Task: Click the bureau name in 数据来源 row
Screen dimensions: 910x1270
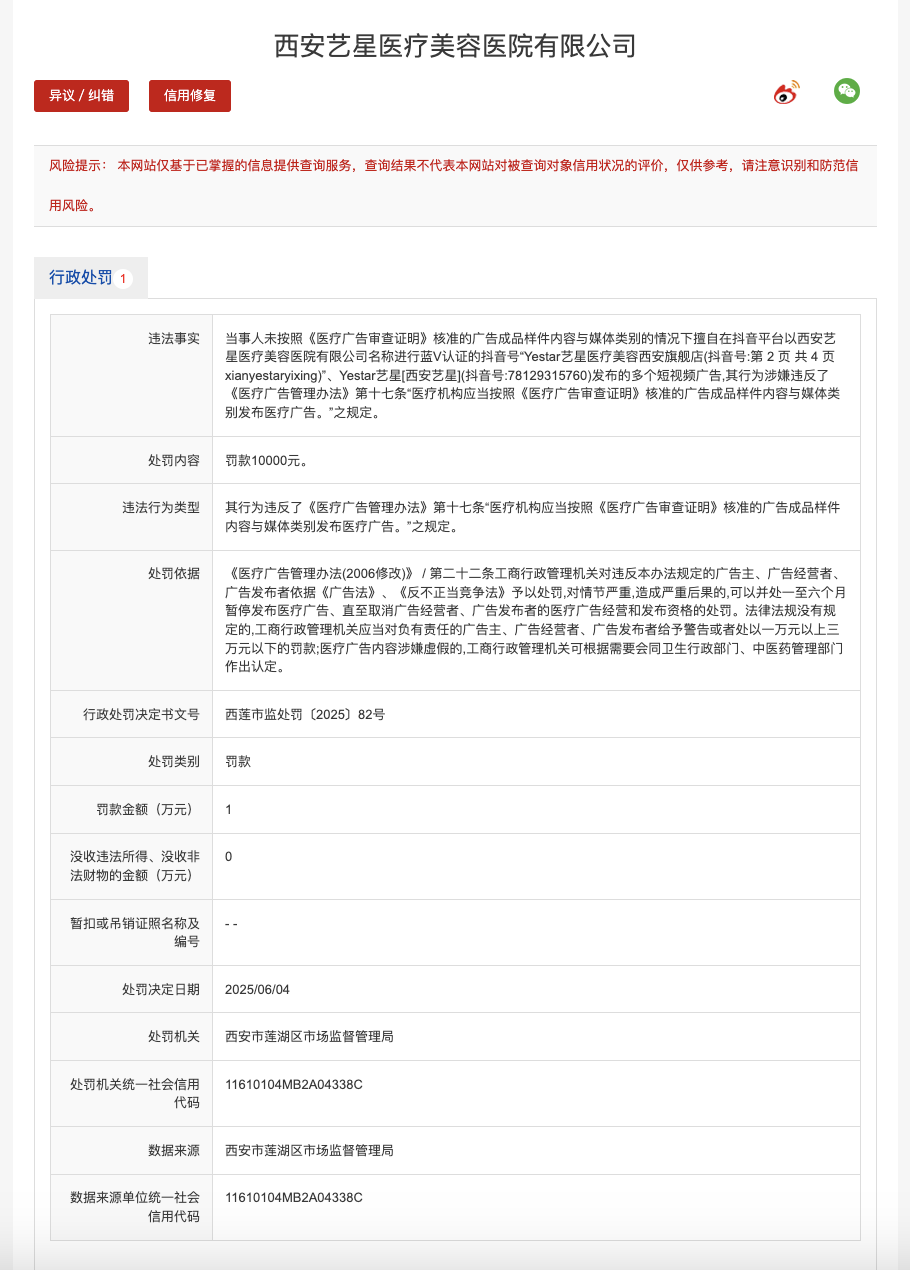Action: point(309,1151)
